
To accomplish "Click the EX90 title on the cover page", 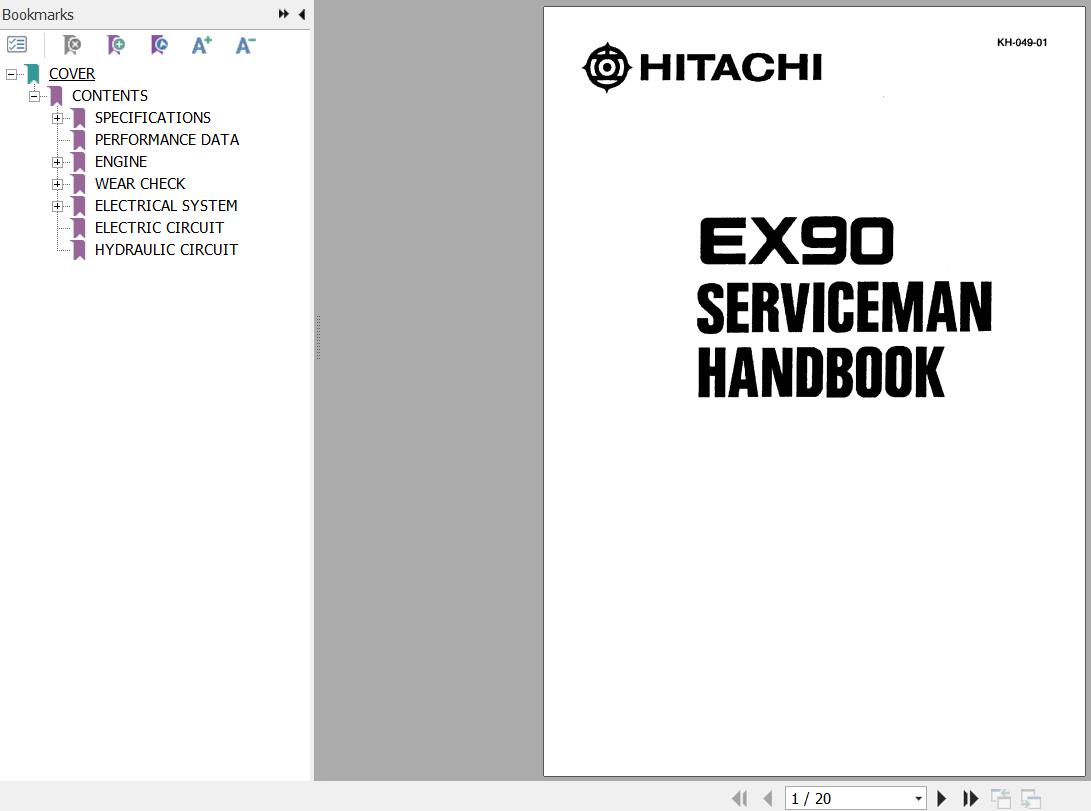I will [x=796, y=241].
